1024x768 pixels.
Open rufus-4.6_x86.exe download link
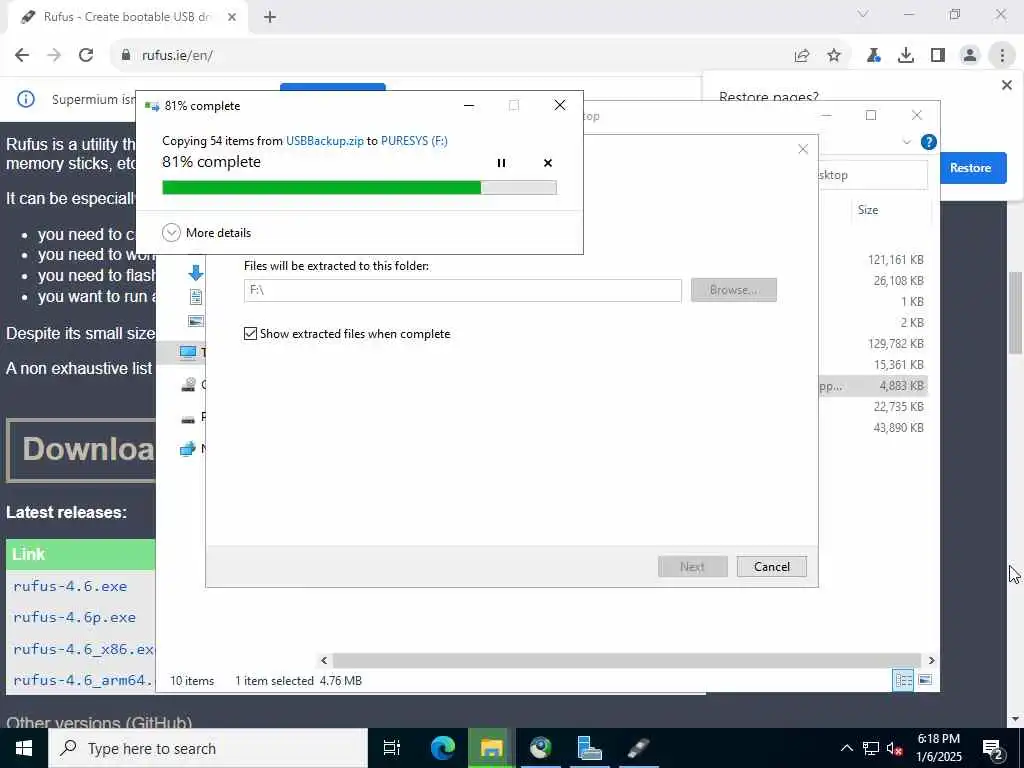(84, 648)
